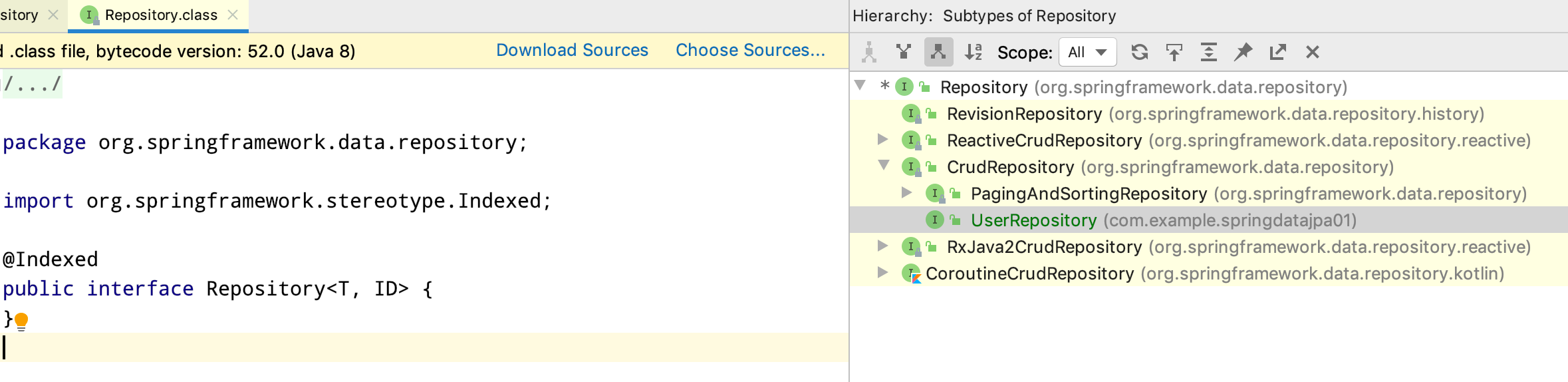Click '(com.example.springdatajpa01)' package label

pos(1230,220)
